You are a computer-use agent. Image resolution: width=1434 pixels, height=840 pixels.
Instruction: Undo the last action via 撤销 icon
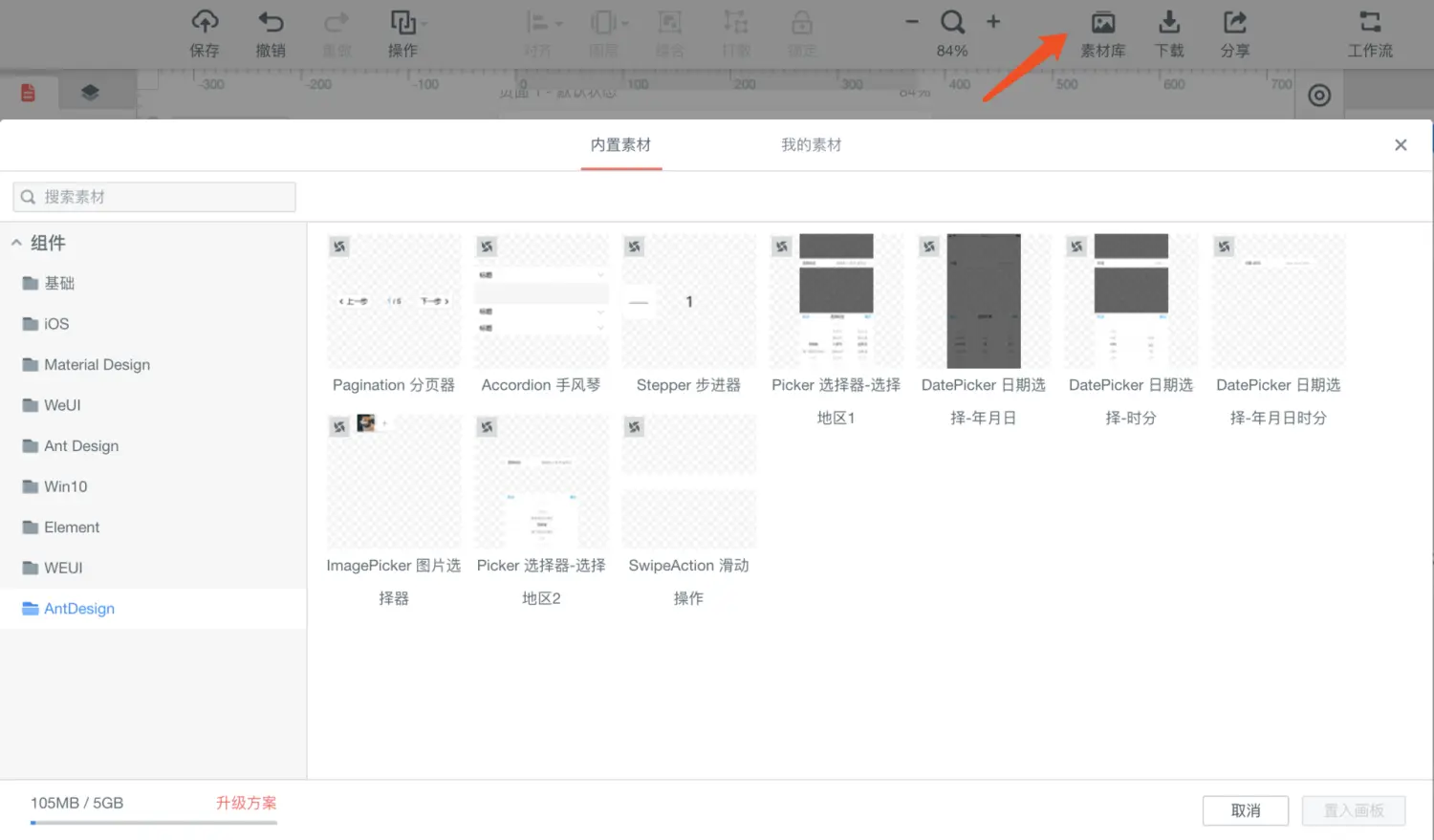271,33
